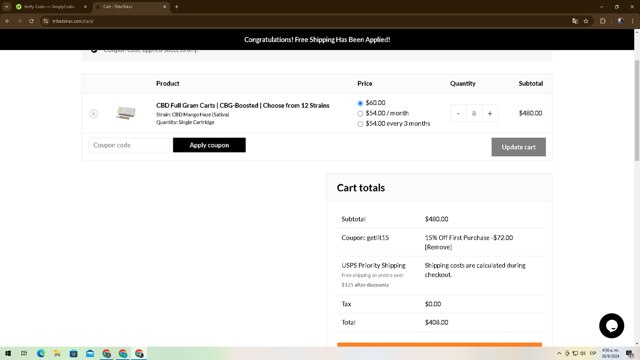The height and width of the screenshot is (360, 640).
Task: Go forward in browser history
Action: [x=19, y=21]
